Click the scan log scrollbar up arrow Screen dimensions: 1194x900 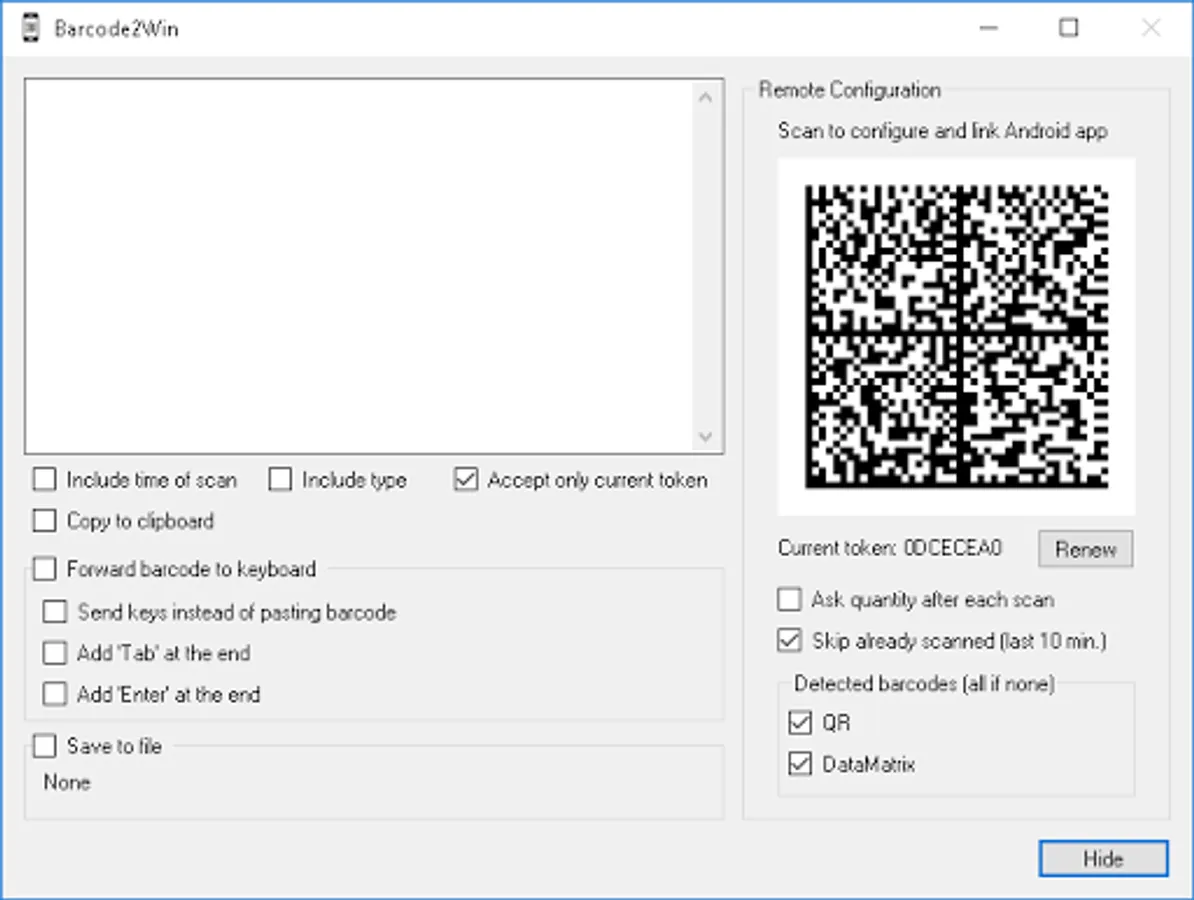tap(705, 97)
